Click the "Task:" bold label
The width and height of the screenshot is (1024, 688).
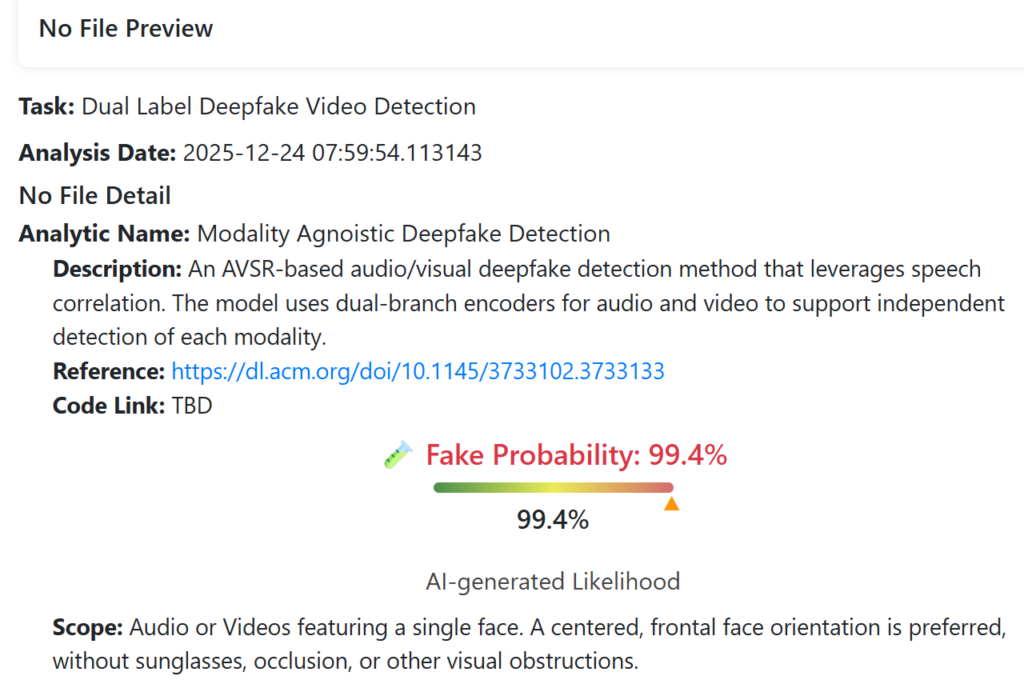tap(46, 106)
